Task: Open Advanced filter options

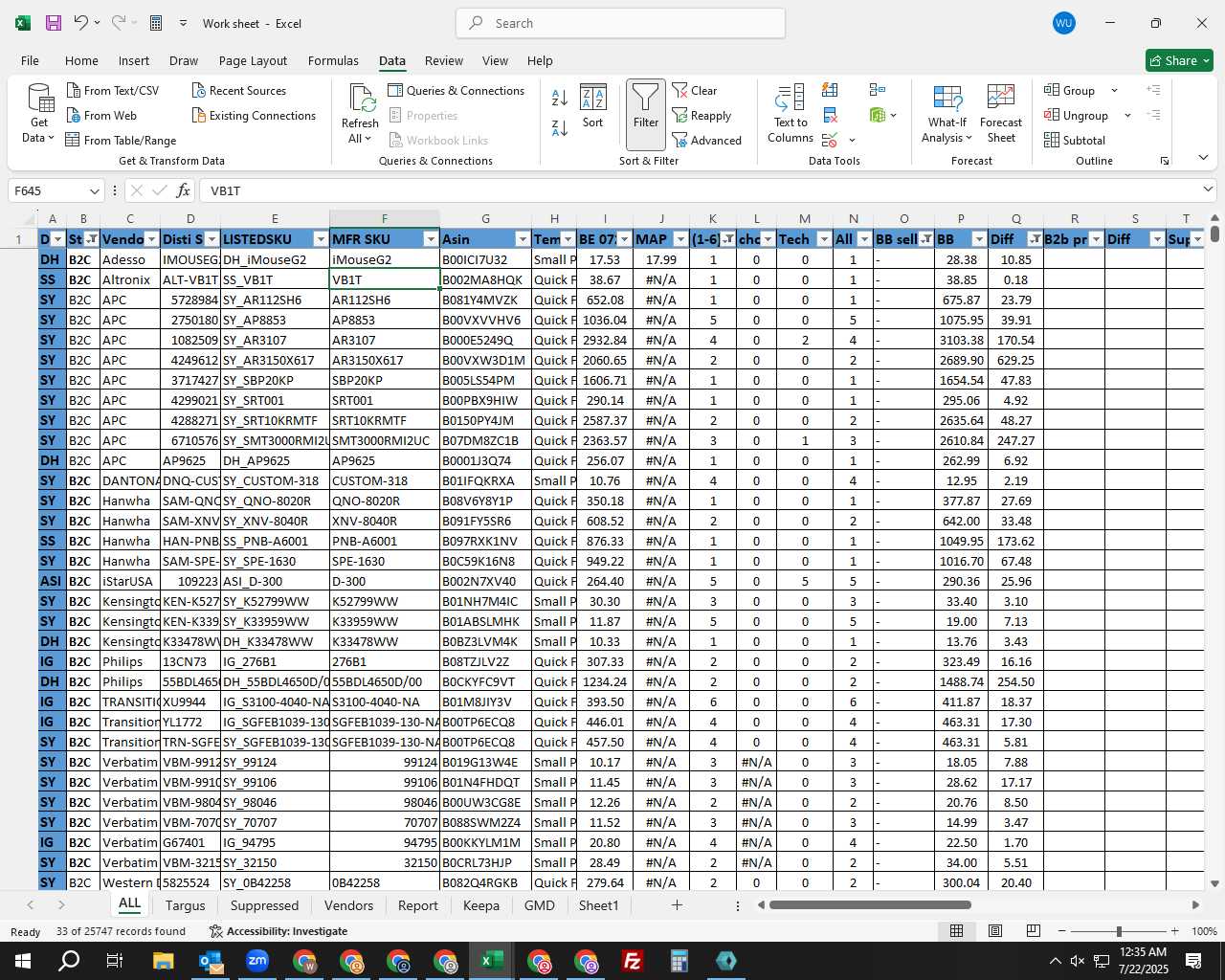Action: (x=707, y=140)
